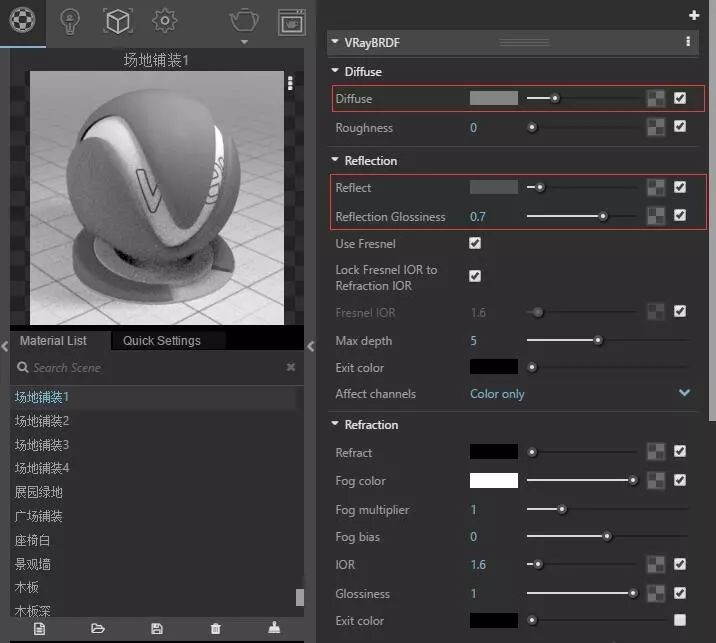Viewport: 716px width, 643px height.
Task: Show the frame buffer window icon
Action: tap(291, 20)
